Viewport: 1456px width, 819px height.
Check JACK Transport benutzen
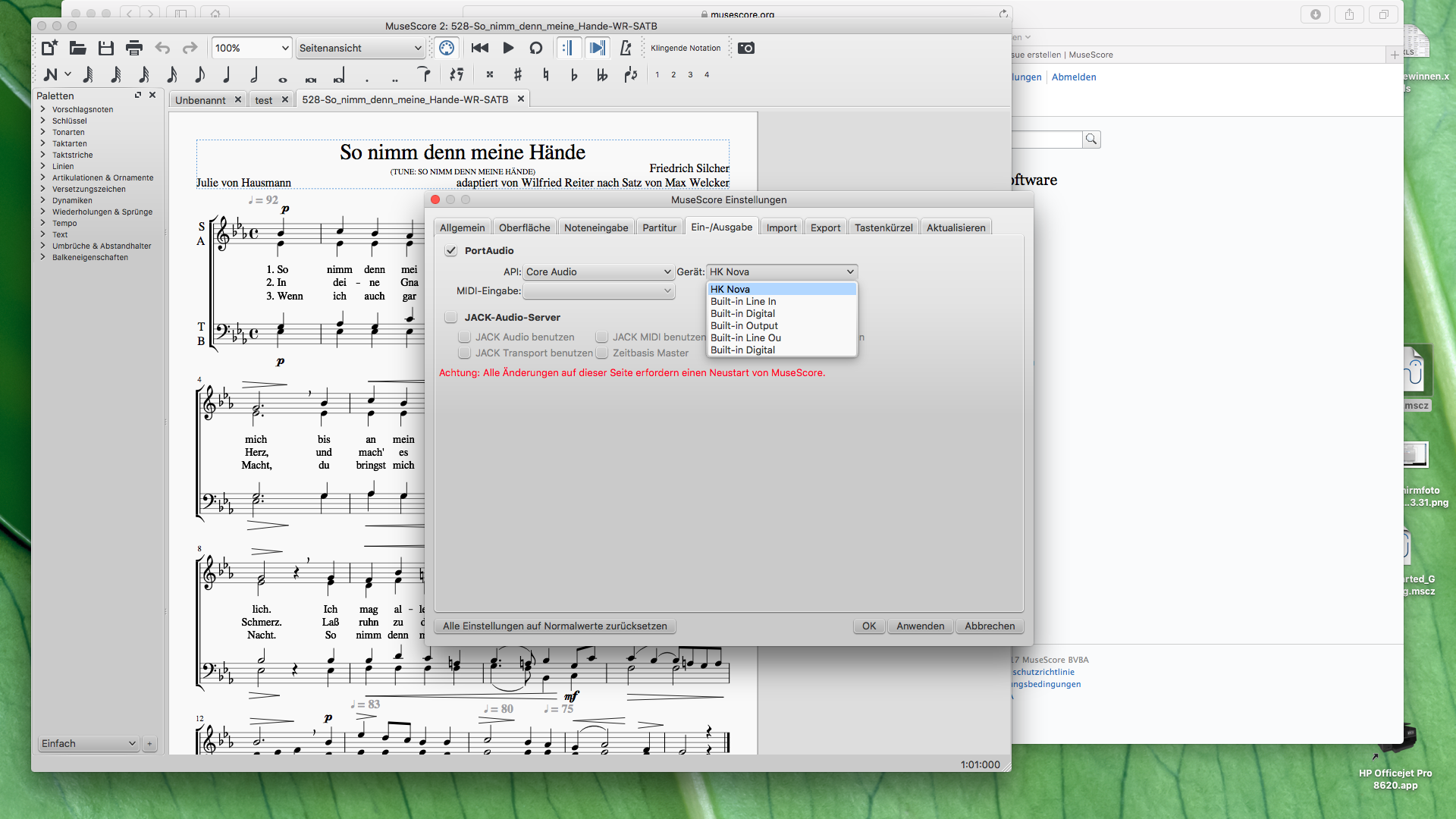pyautogui.click(x=465, y=353)
